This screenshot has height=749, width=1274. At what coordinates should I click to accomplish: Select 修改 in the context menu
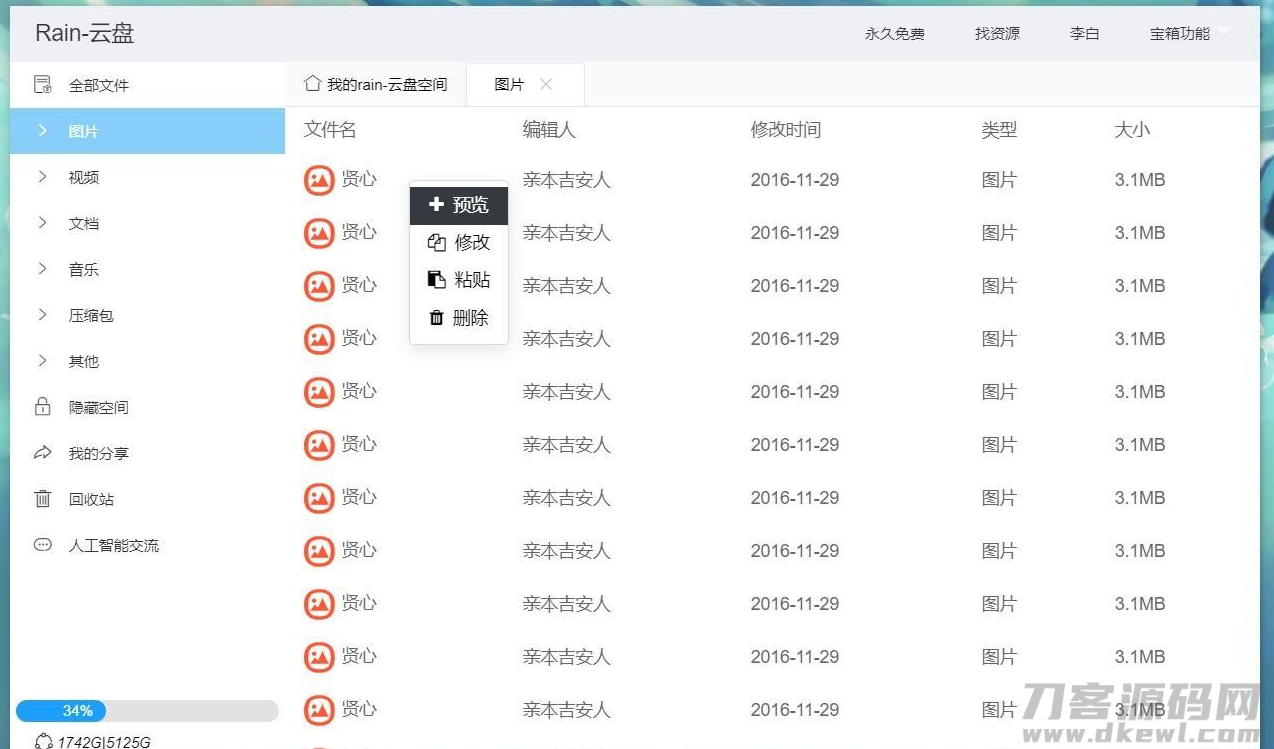[x=459, y=241]
